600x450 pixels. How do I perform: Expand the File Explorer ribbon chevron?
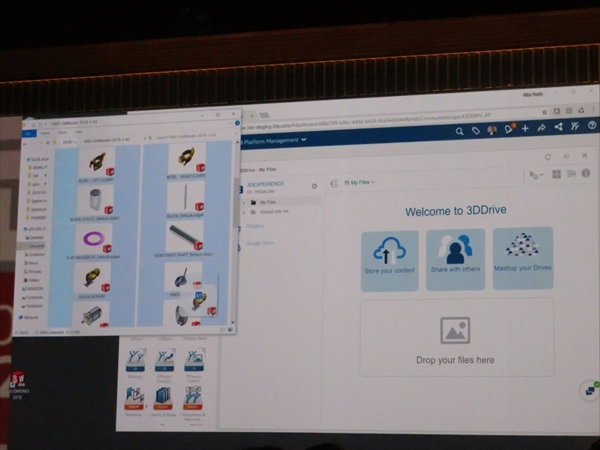(x=230, y=123)
